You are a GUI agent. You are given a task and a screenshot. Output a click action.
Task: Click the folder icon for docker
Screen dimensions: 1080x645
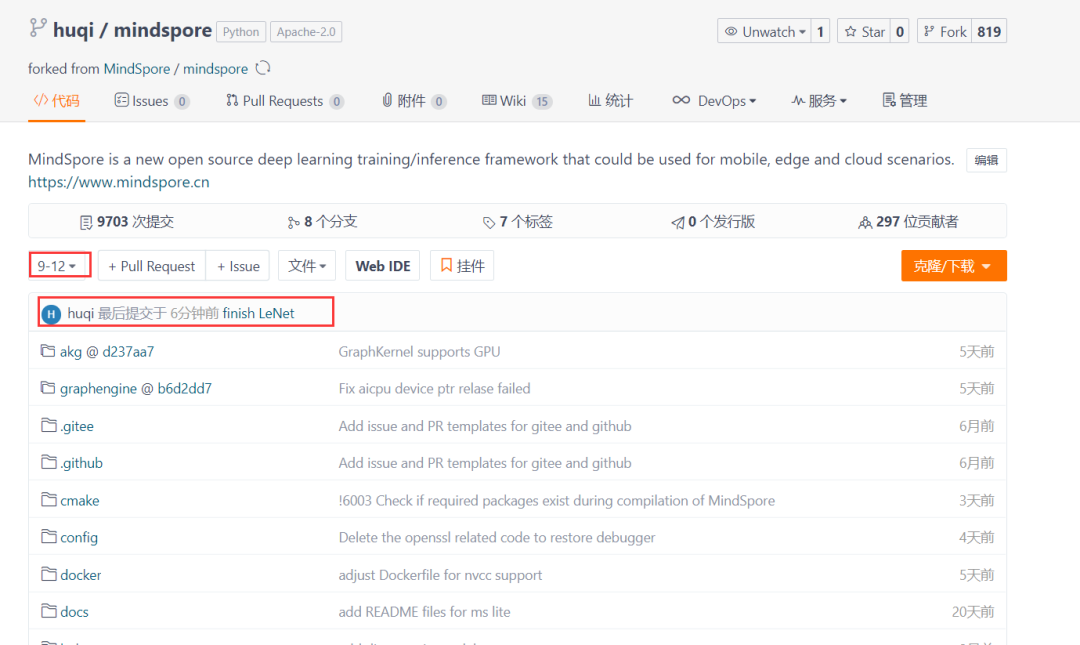click(48, 573)
